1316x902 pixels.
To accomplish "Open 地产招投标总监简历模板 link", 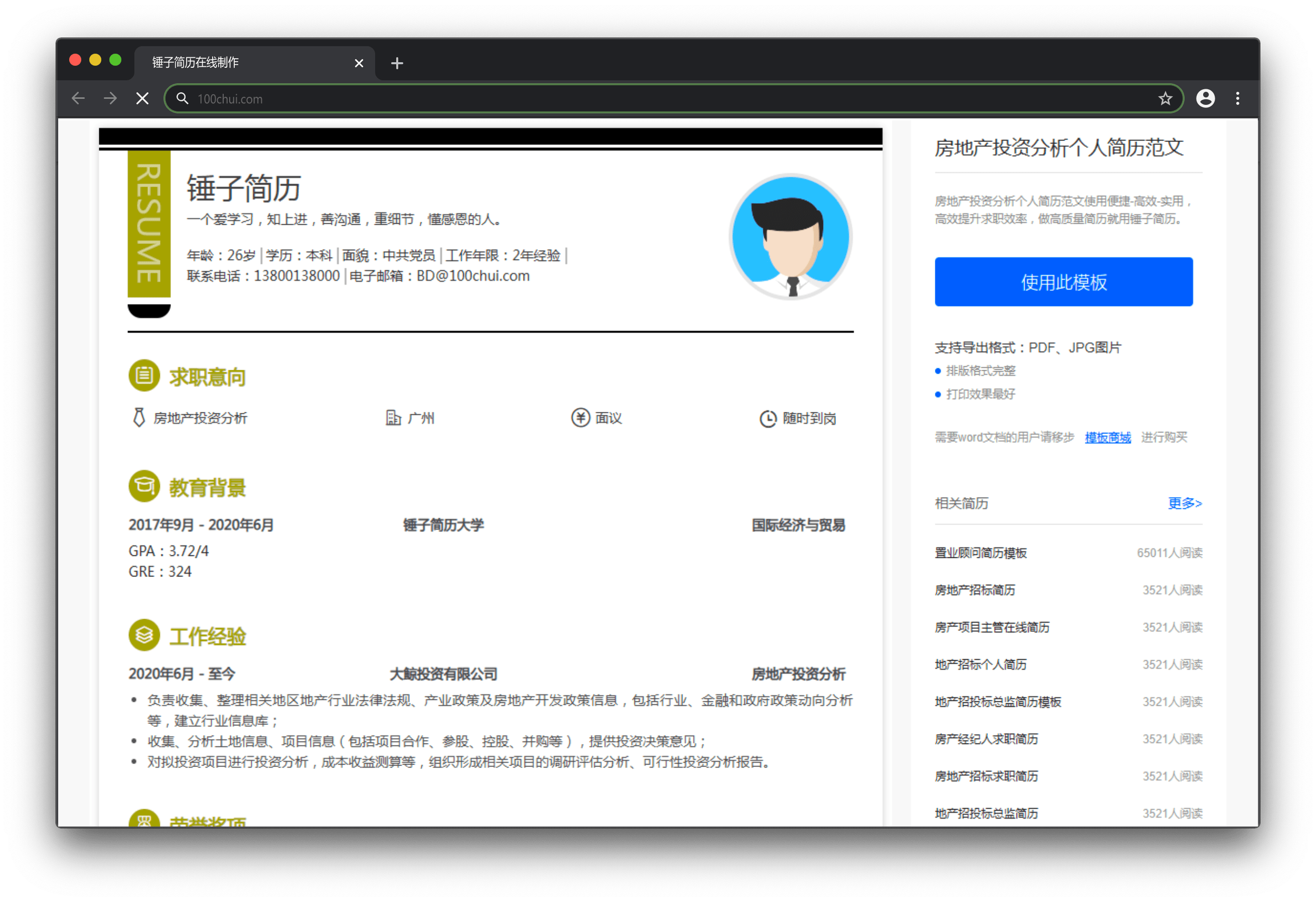I will pos(998,702).
